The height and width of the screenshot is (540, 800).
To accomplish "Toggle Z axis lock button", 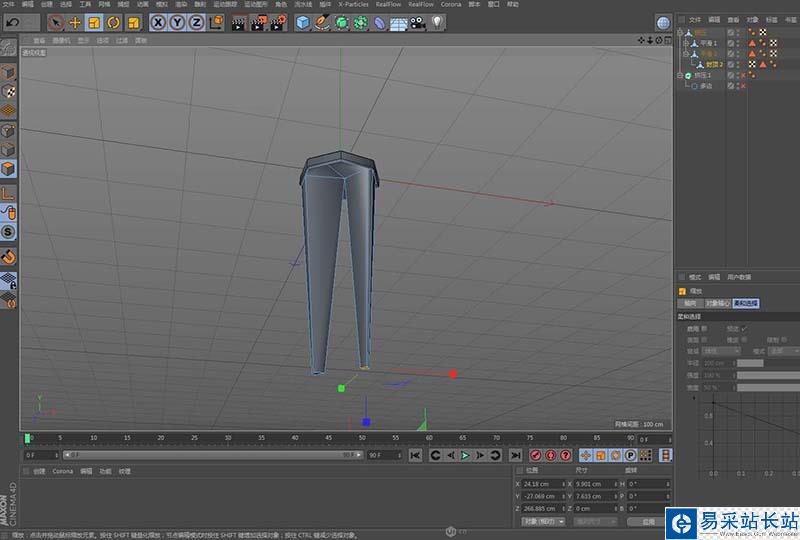I will (x=196, y=22).
